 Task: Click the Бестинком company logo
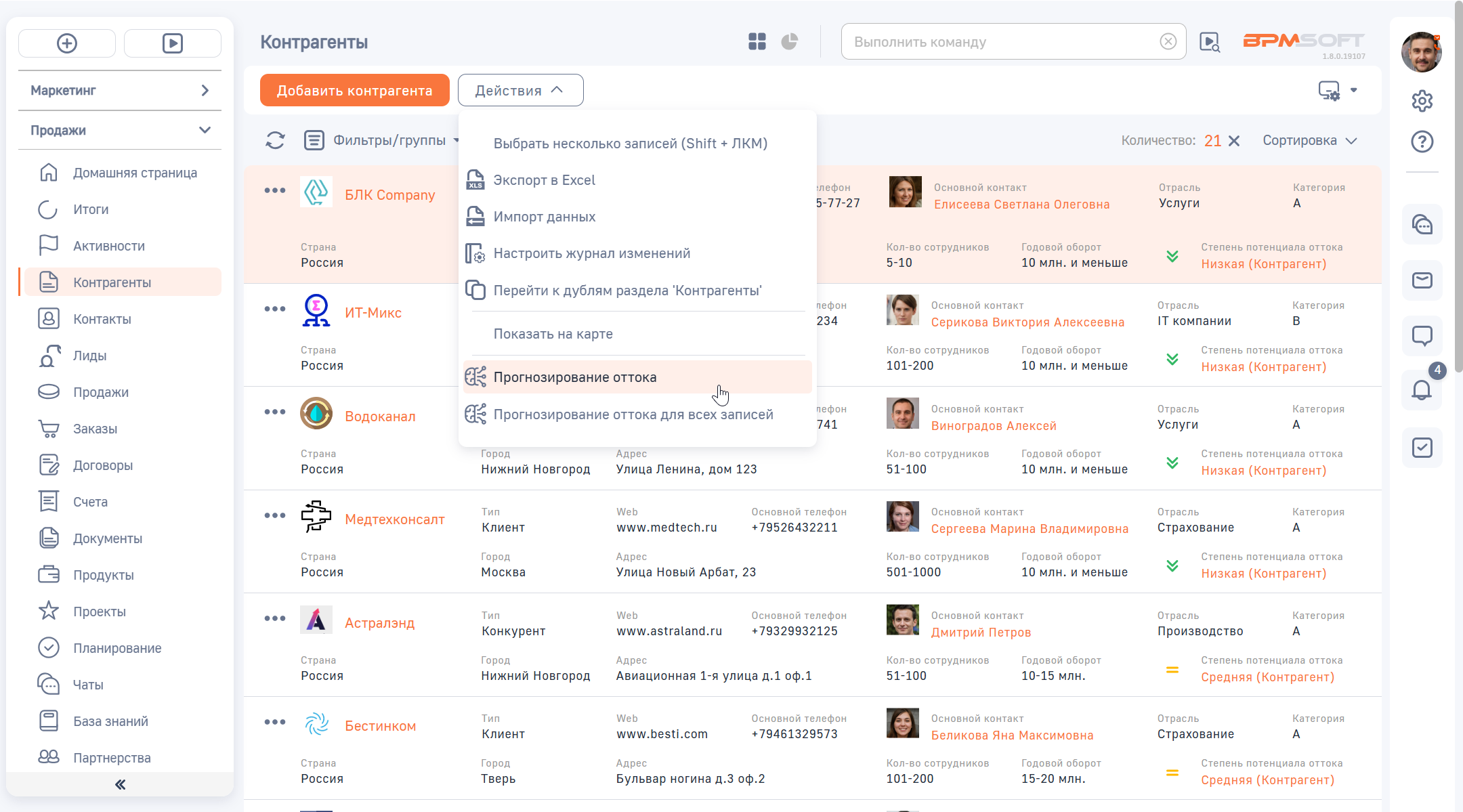coord(316,724)
